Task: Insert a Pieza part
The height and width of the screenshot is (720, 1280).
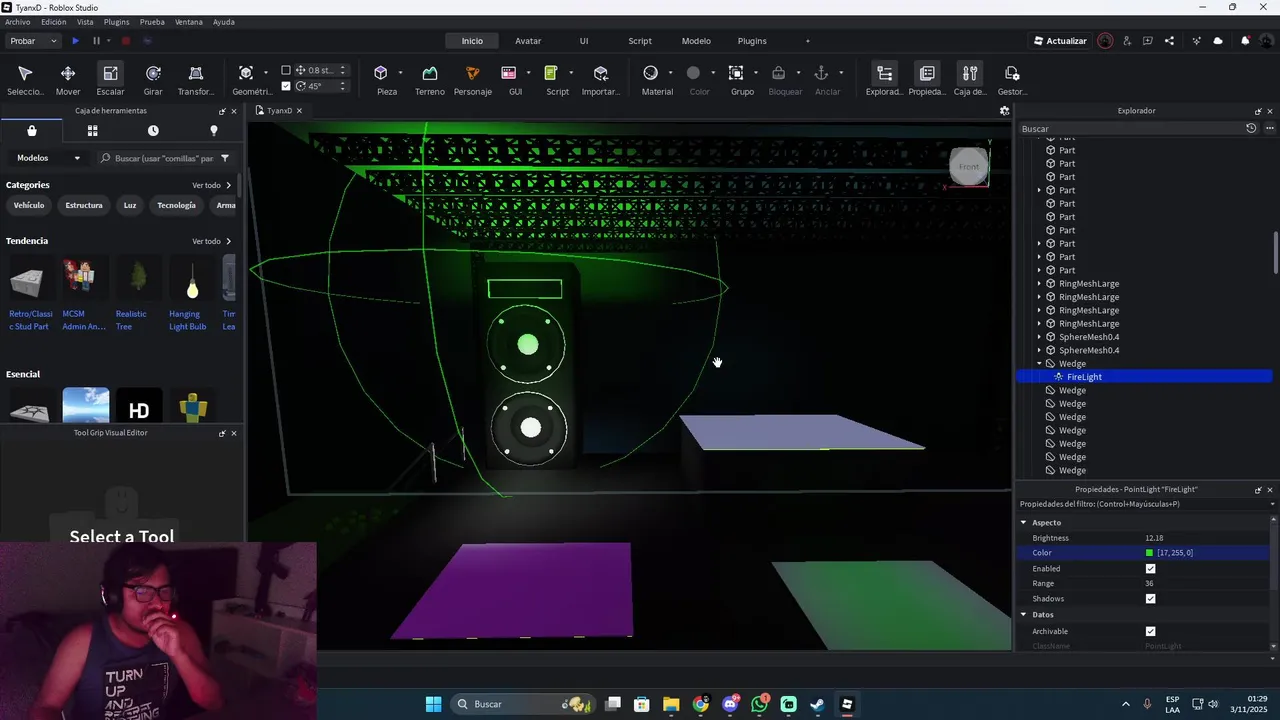Action: tap(381, 79)
